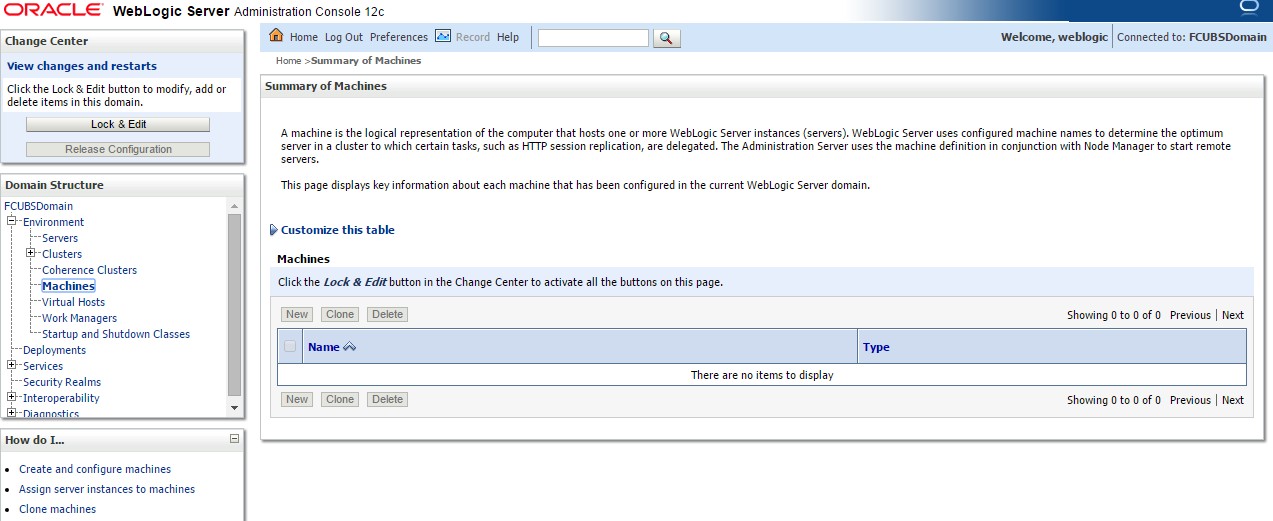The height and width of the screenshot is (521, 1273).
Task: Click the Release Configuration button
Action: pos(118,150)
